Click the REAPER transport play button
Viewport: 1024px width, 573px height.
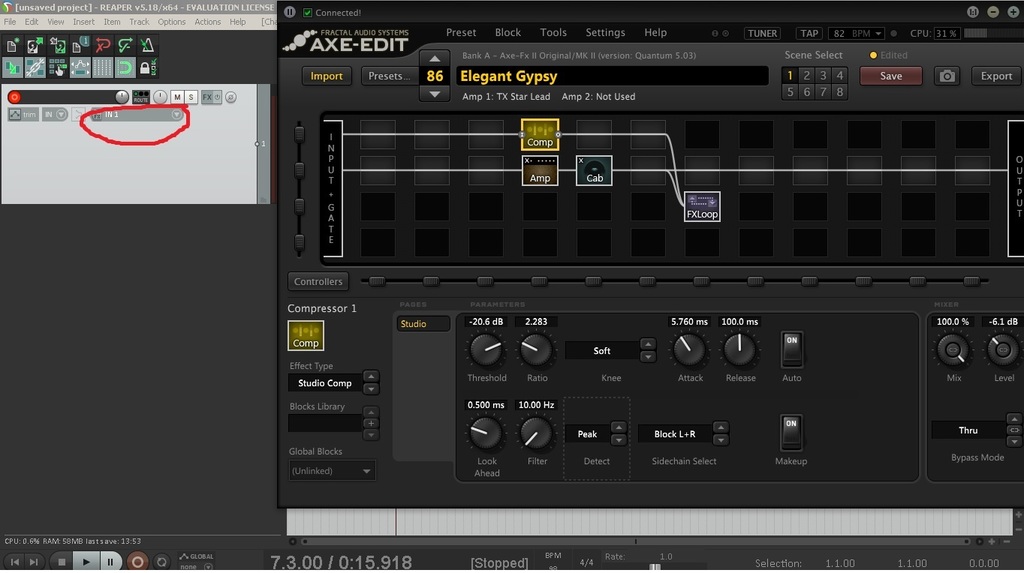coord(86,561)
